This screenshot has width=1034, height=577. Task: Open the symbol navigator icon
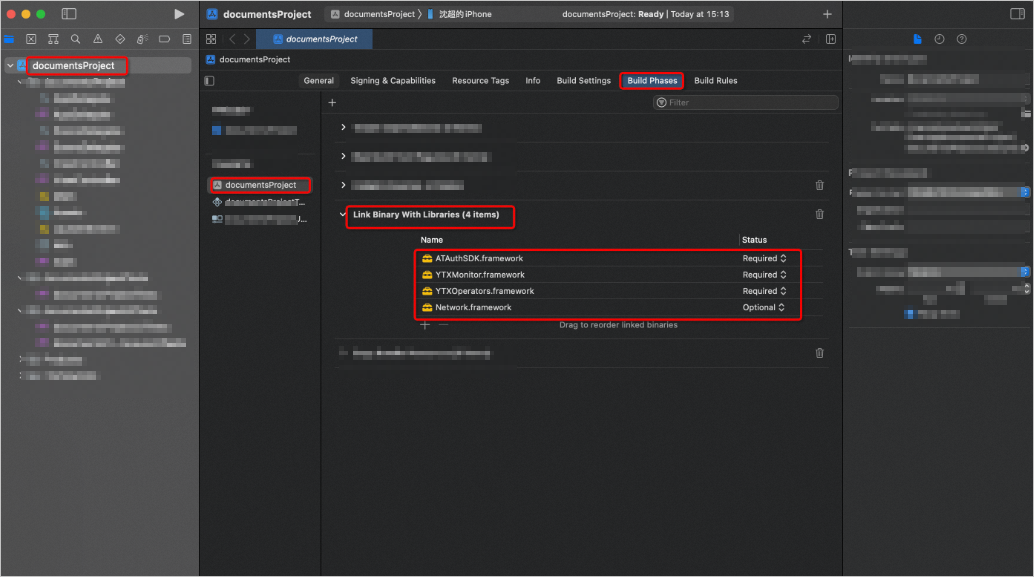pos(53,39)
